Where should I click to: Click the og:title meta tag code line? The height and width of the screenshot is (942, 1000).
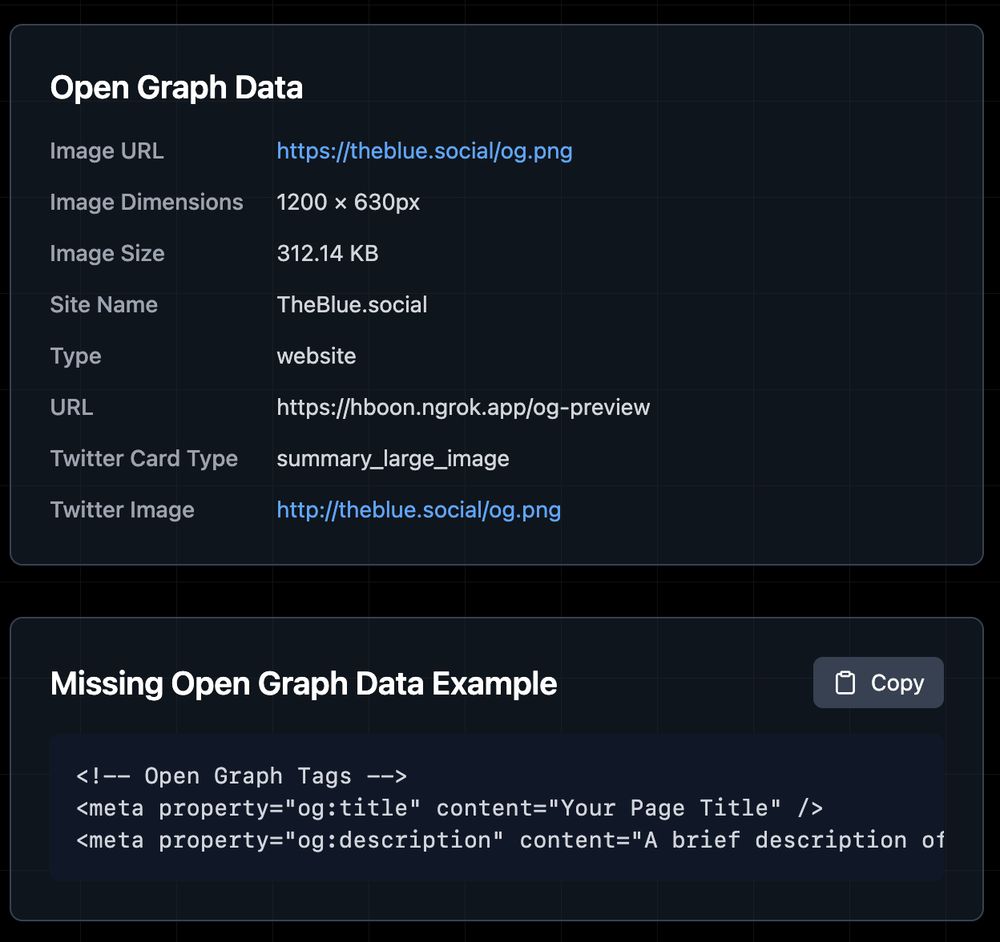click(449, 808)
